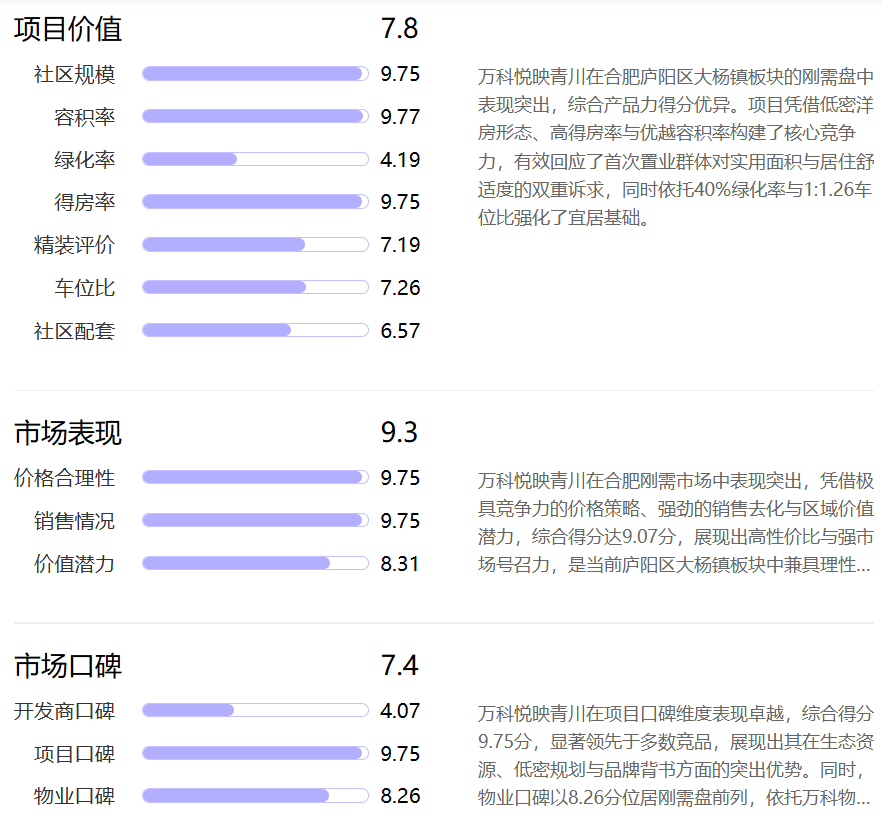Image resolution: width=882 pixels, height=816 pixels.
Task: Select the 项目价值 section heading
Action: [x=68, y=29]
